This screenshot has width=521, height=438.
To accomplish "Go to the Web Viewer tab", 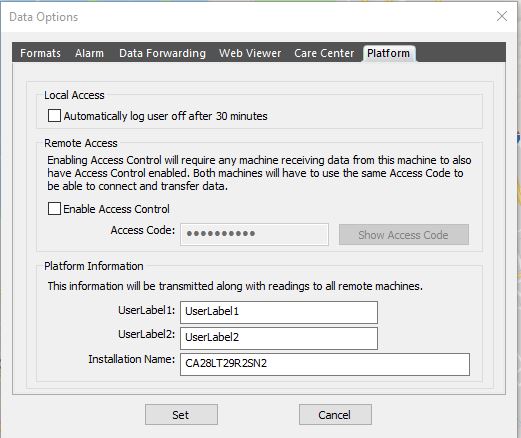I will click(250, 53).
